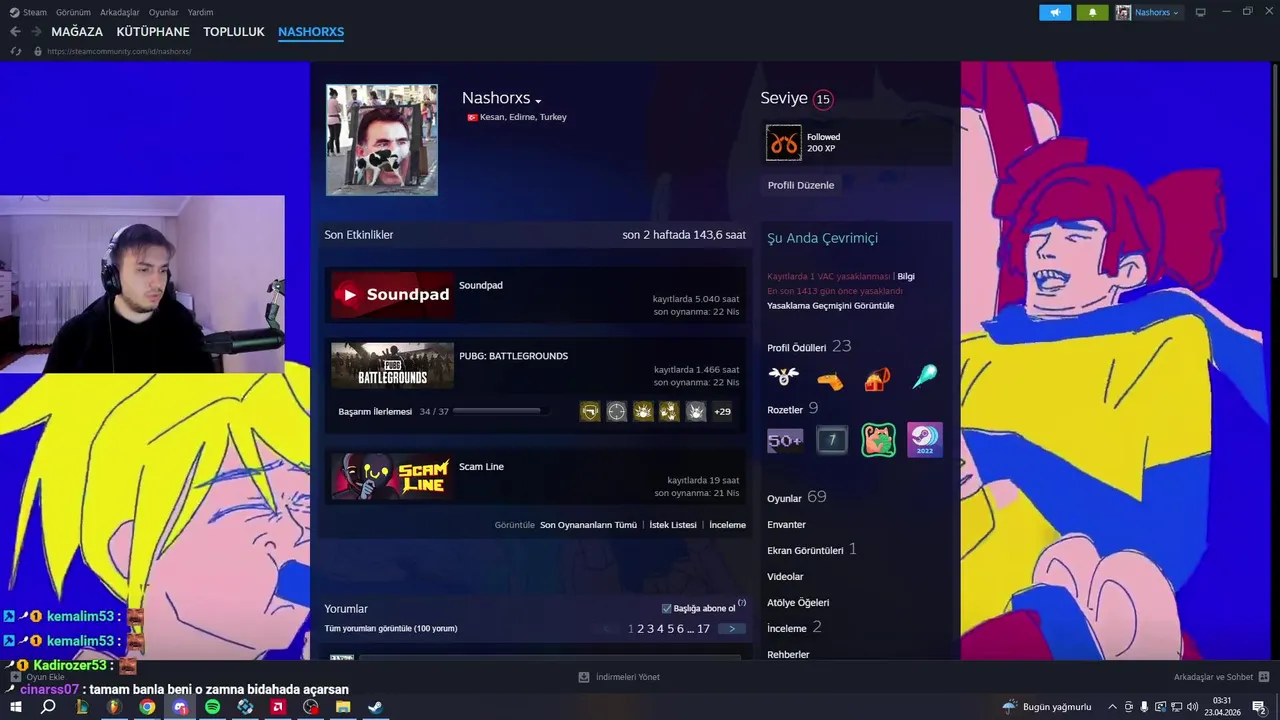Image resolution: width=1280 pixels, height=720 pixels.
Task: Click the page scrollbar on the right
Action: point(1275,170)
